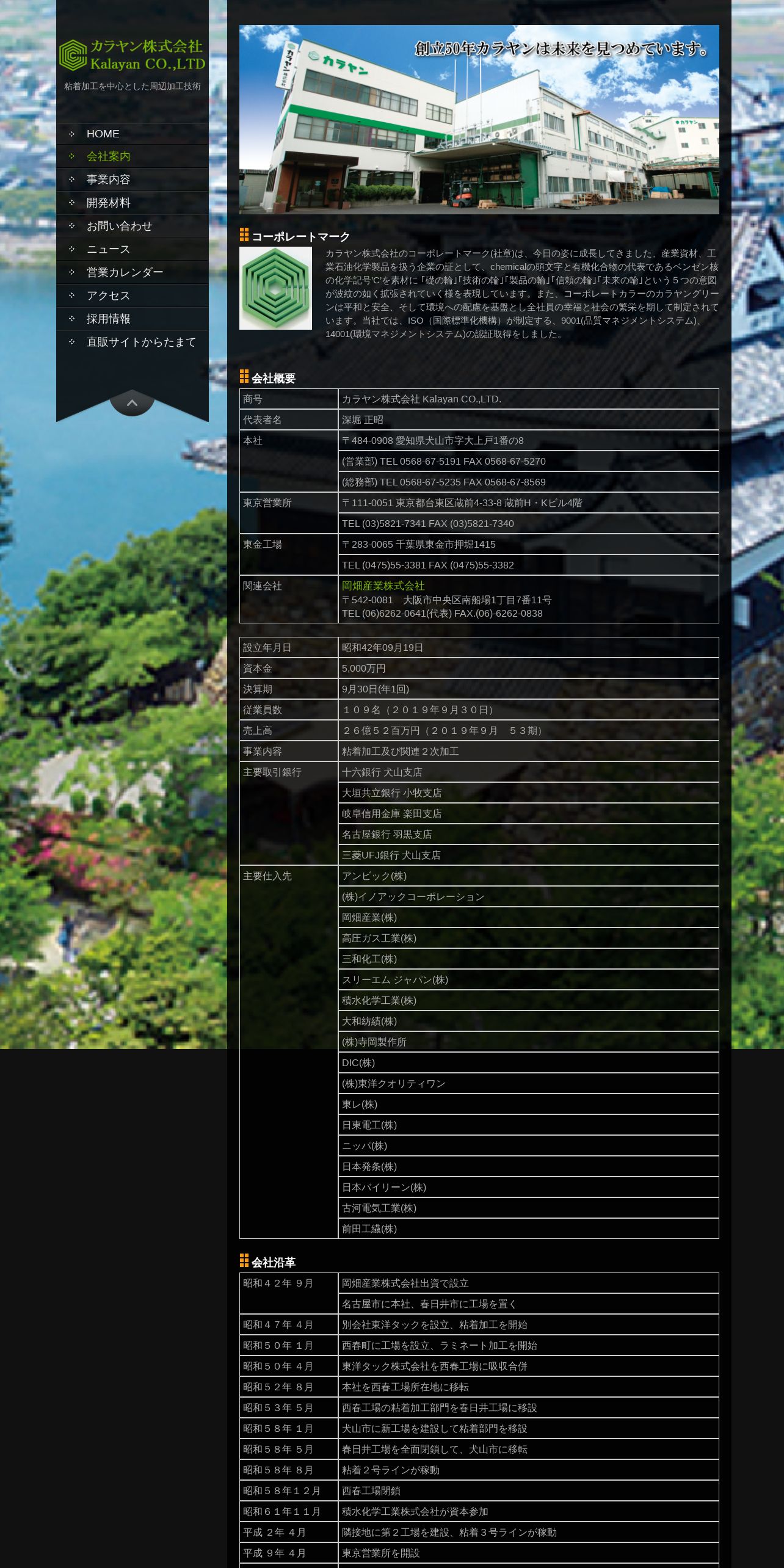The image size is (784, 1568).
Task: Open お問い合わせ menu item
Action: pyautogui.click(x=132, y=226)
